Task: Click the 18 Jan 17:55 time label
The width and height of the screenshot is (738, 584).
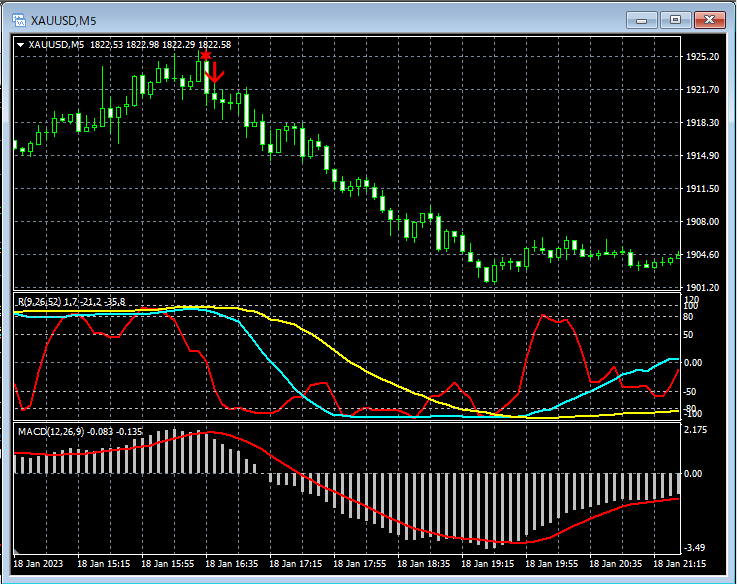Action: [x=360, y=564]
